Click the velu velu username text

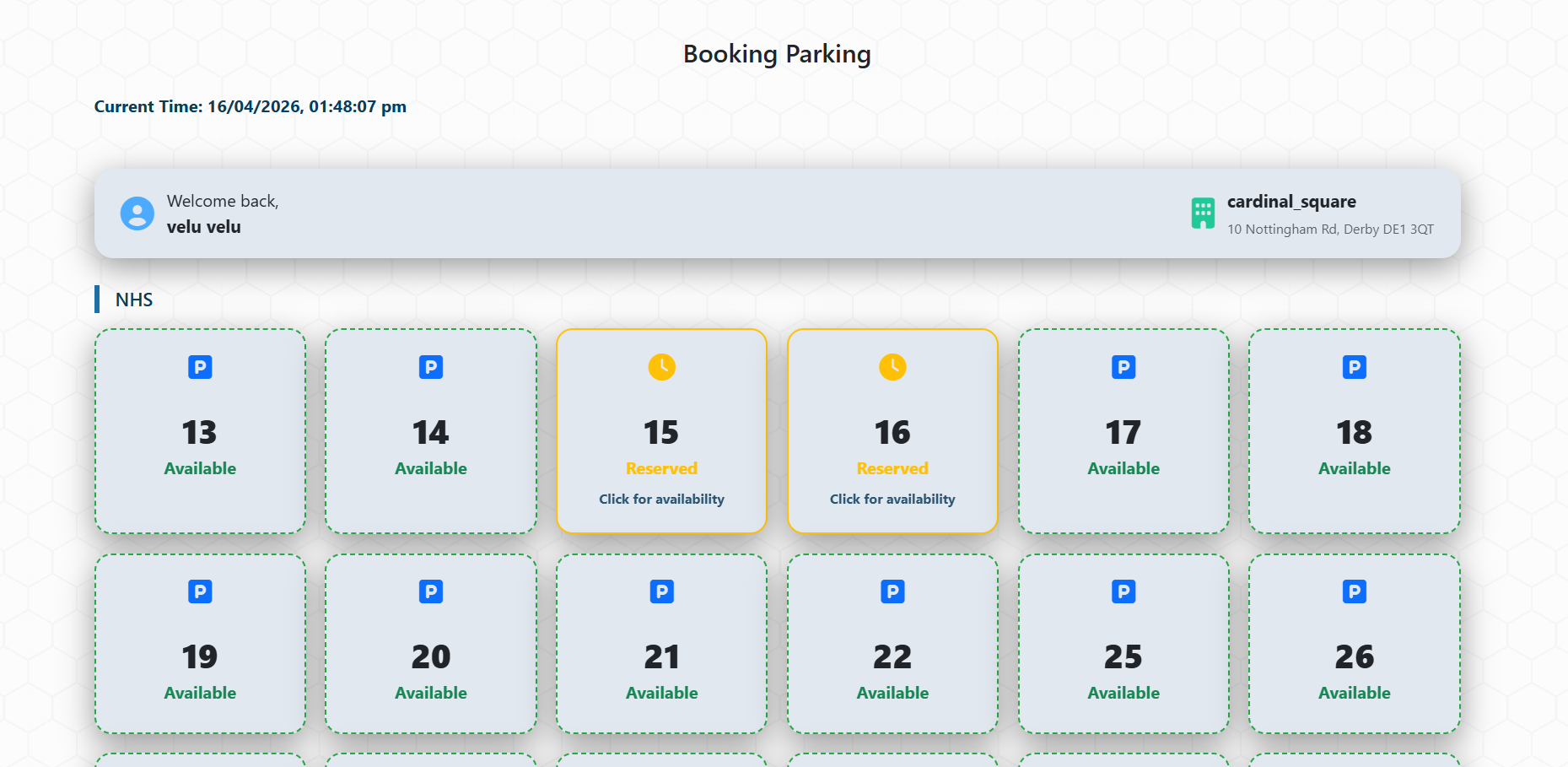(x=203, y=226)
